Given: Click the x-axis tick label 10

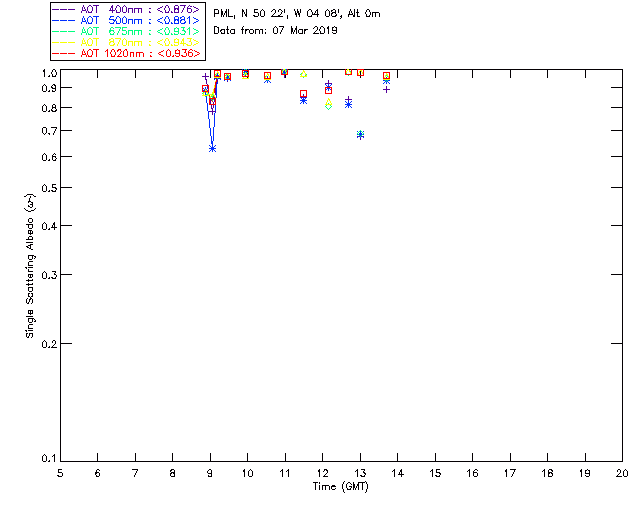Looking at the screenshot, I should pyautogui.click(x=247, y=473).
